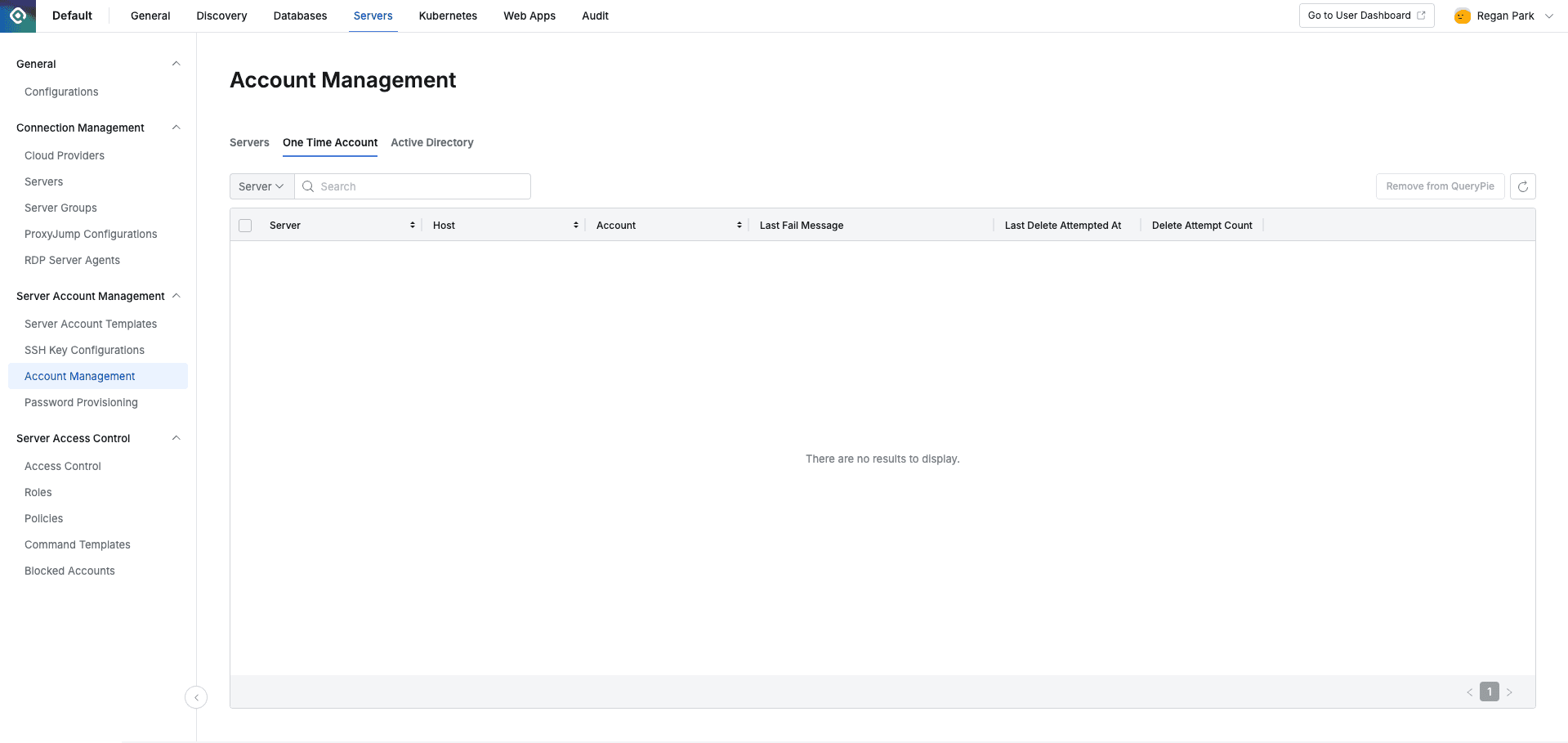Expand the user account menu chevron
Image resolution: width=1568 pixels, height=743 pixels.
coord(1550,16)
